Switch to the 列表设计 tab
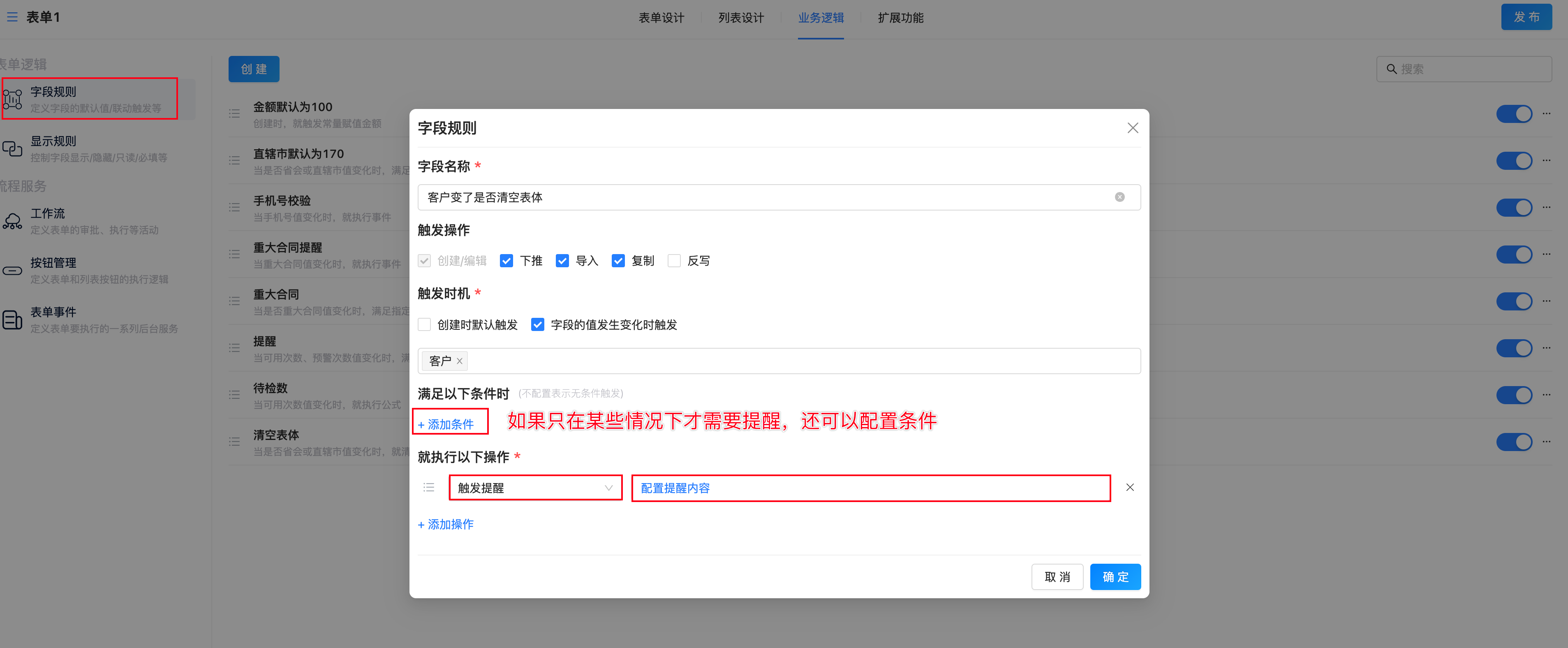 pyautogui.click(x=741, y=18)
